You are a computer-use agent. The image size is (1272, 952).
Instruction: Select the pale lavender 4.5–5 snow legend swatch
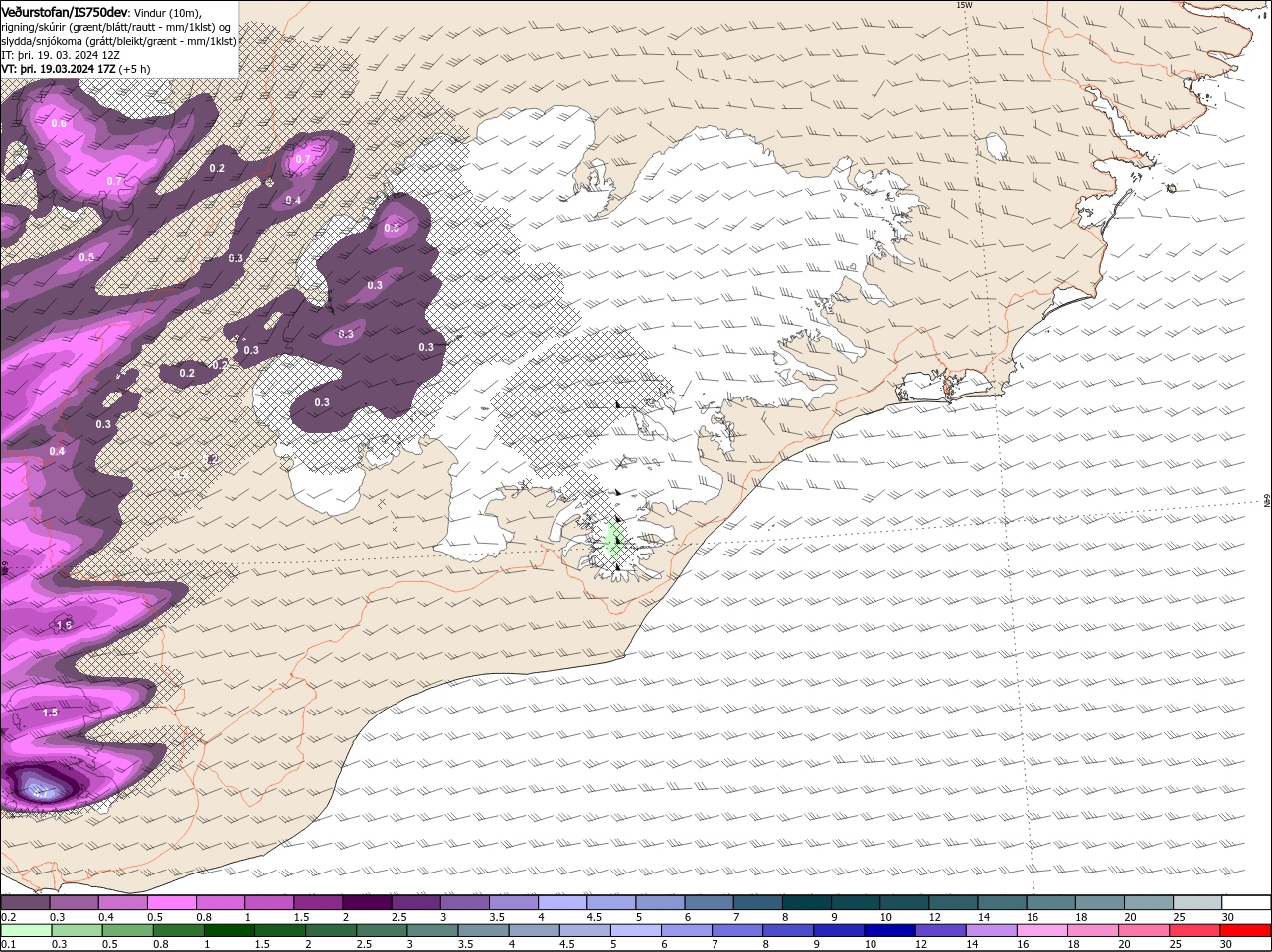click(x=609, y=902)
